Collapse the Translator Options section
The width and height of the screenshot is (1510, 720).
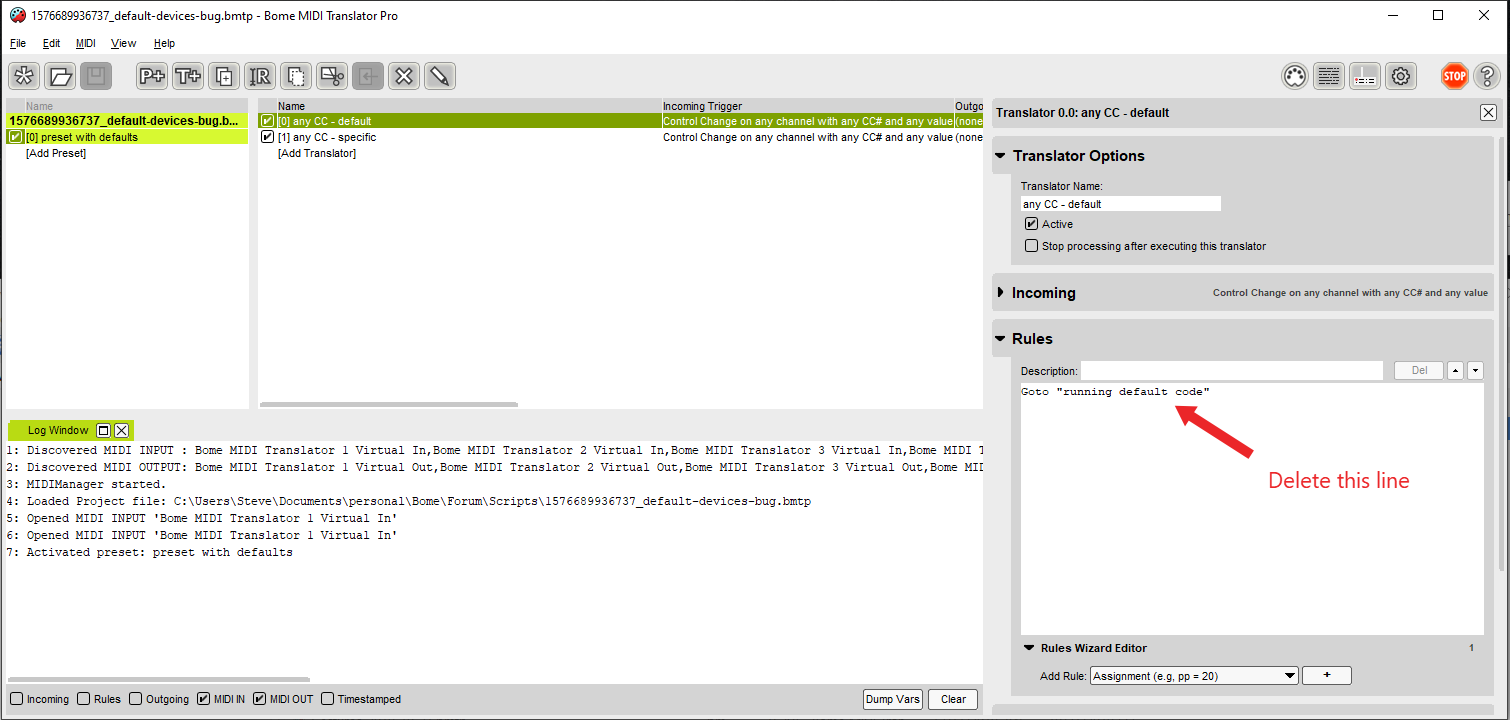(1000, 156)
